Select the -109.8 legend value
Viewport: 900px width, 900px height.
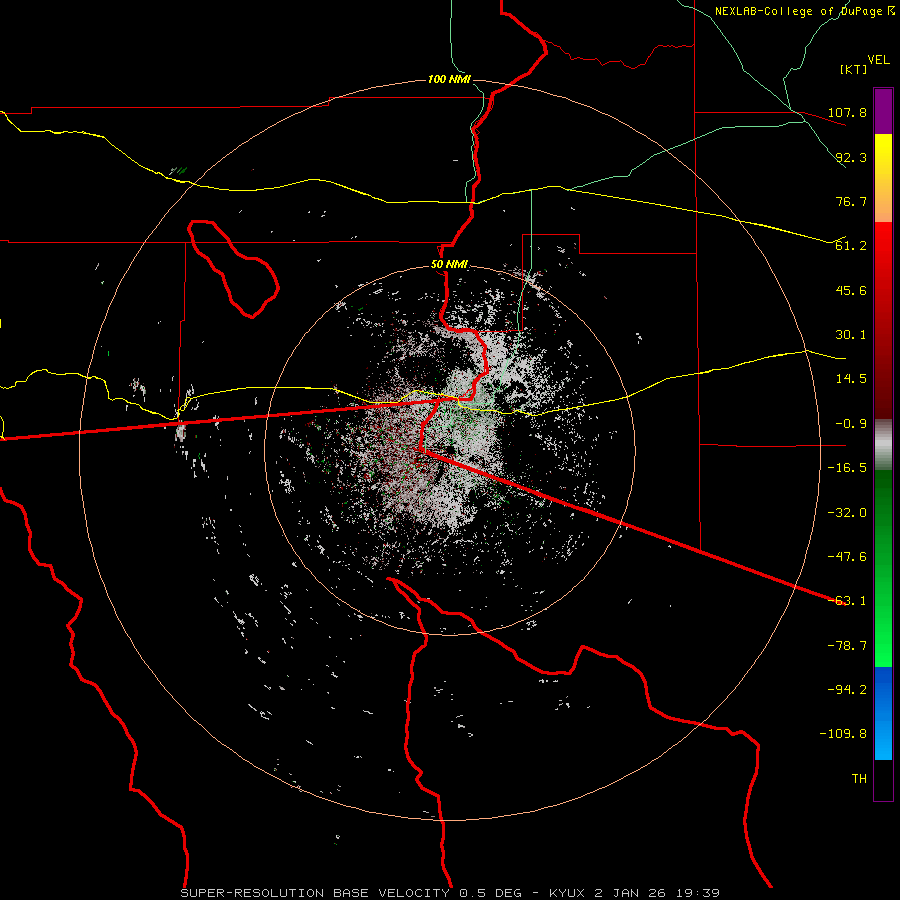[843, 734]
